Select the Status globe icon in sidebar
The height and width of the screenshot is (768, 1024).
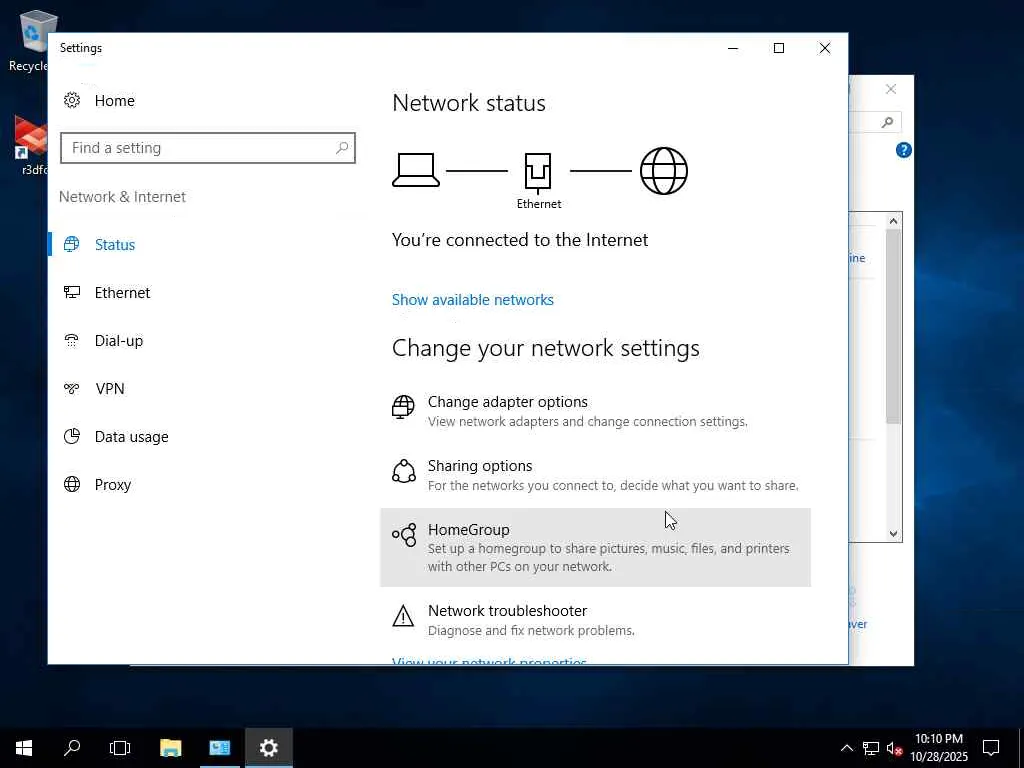coord(72,244)
